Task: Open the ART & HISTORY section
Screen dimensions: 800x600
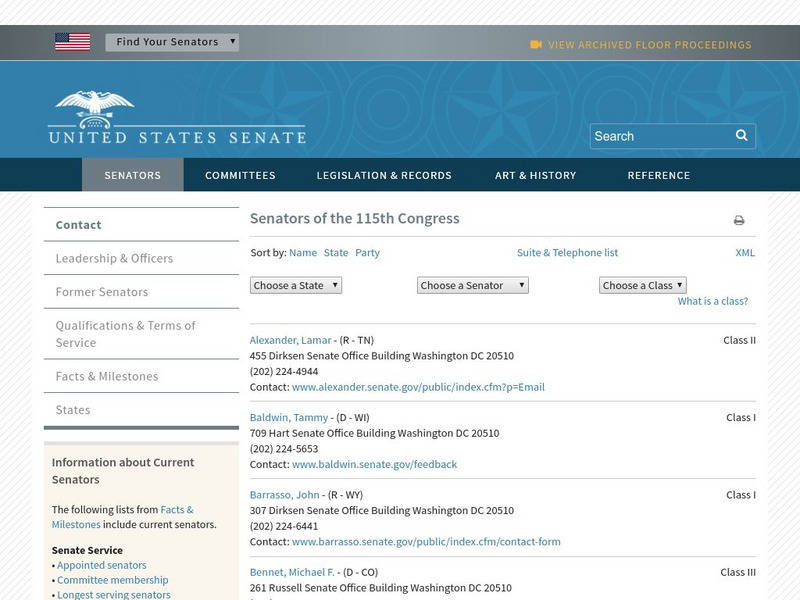Action: (536, 175)
